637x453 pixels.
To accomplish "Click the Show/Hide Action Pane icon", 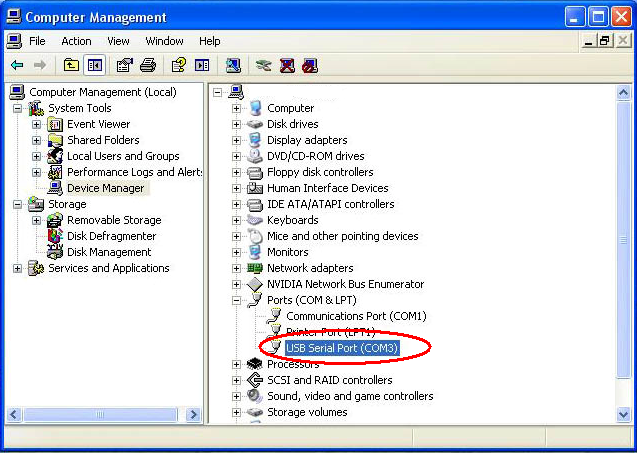I will 202,65.
